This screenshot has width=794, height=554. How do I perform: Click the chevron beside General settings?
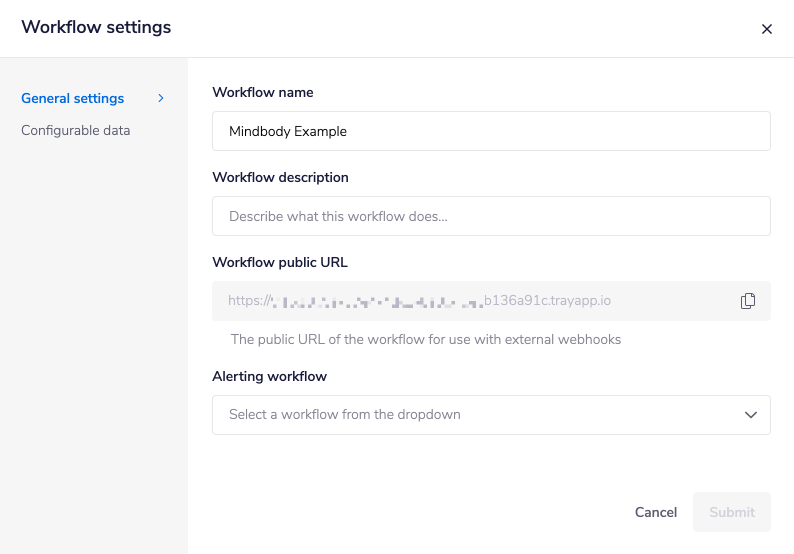tap(161, 98)
